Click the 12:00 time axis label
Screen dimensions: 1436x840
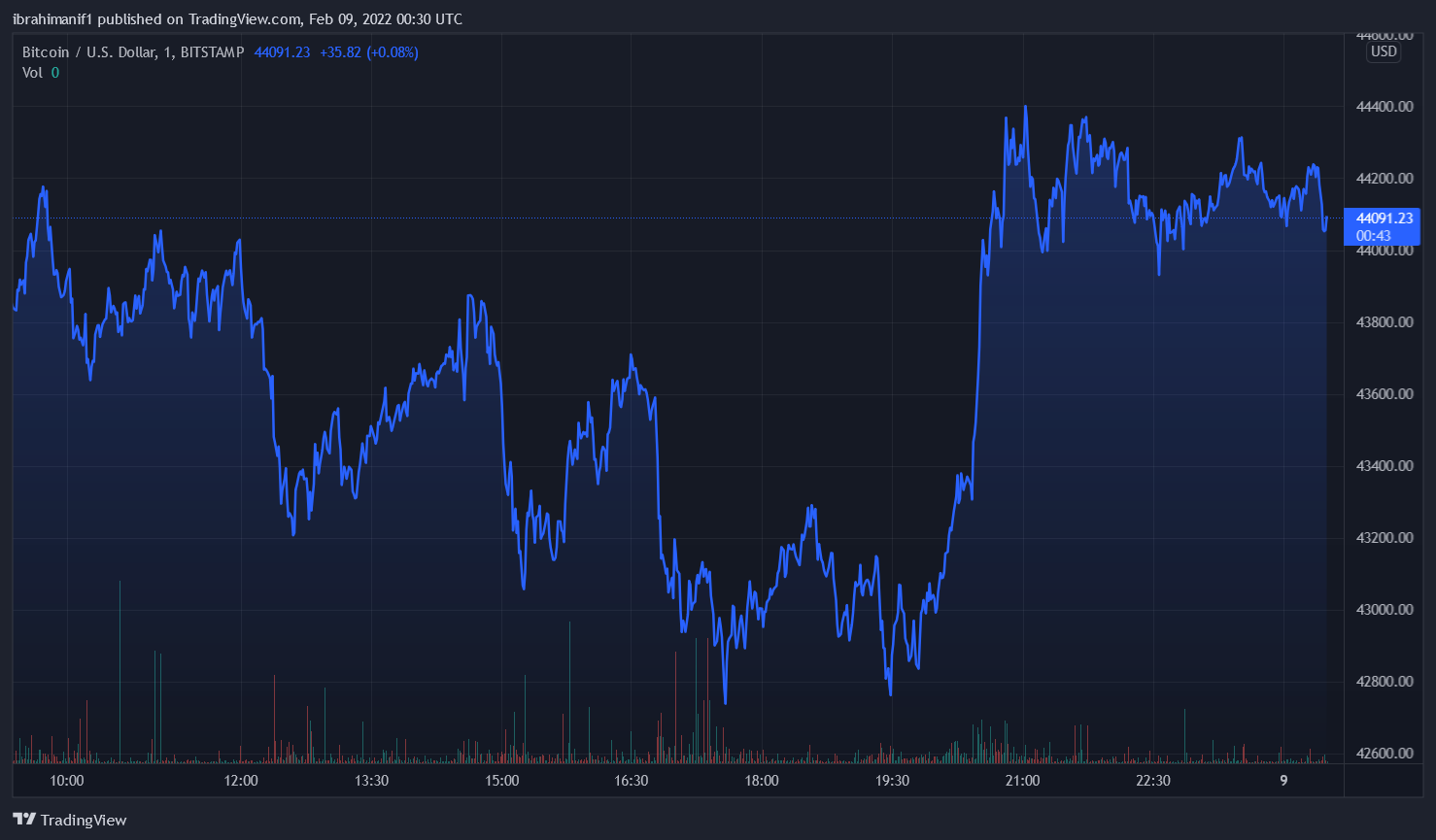(241, 781)
